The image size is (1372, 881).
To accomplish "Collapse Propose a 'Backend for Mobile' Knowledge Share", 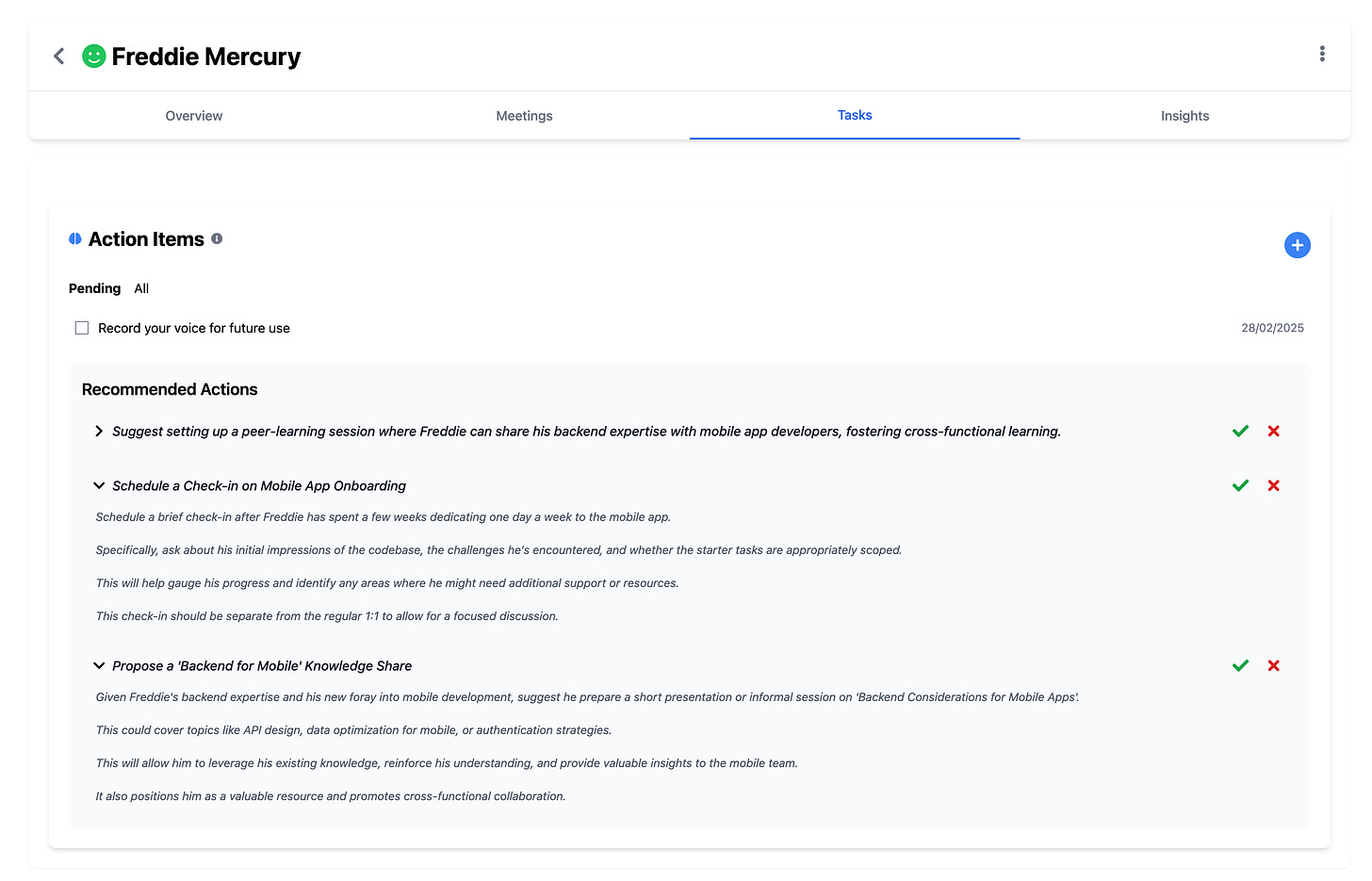I will pyautogui.click(x=99, y=666).
